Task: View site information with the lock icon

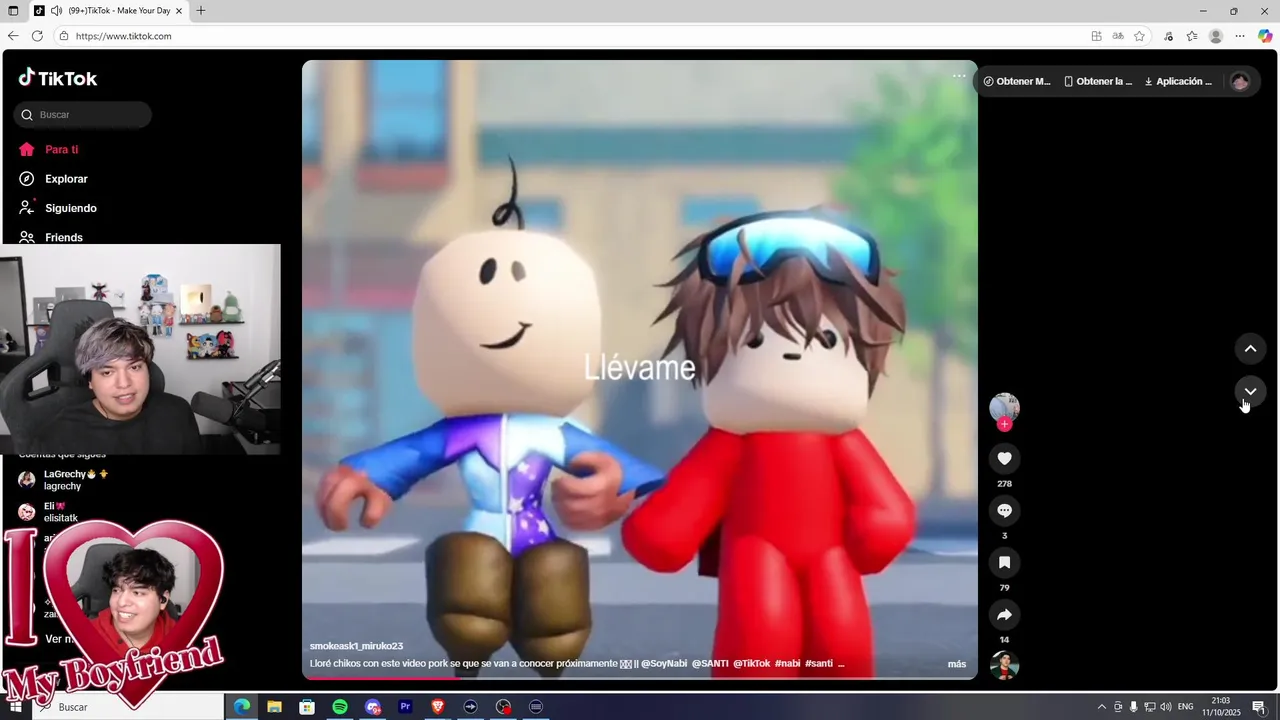Action: click(64, 36)
